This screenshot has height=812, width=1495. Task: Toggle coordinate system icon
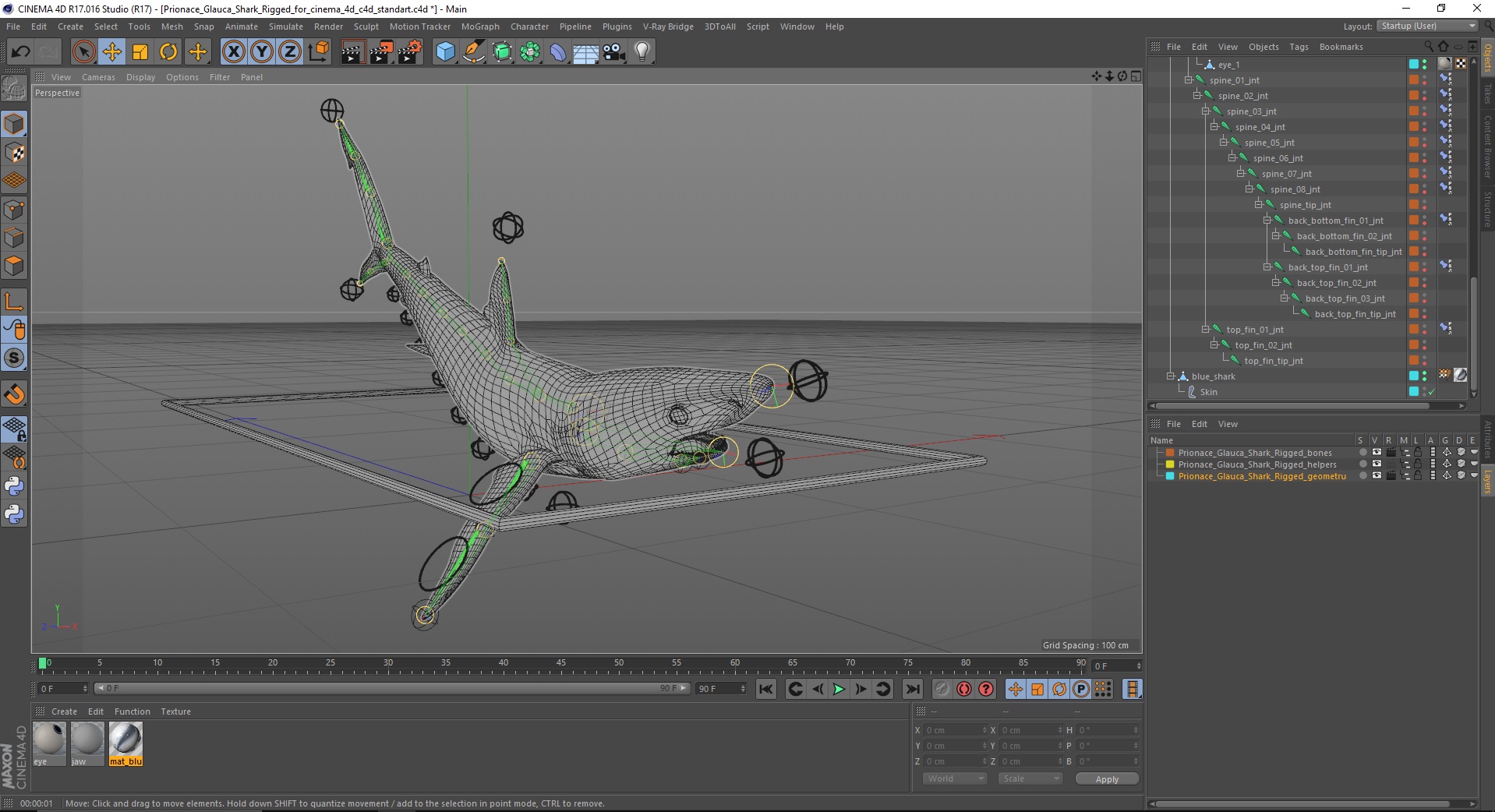[x=318, y=52]
